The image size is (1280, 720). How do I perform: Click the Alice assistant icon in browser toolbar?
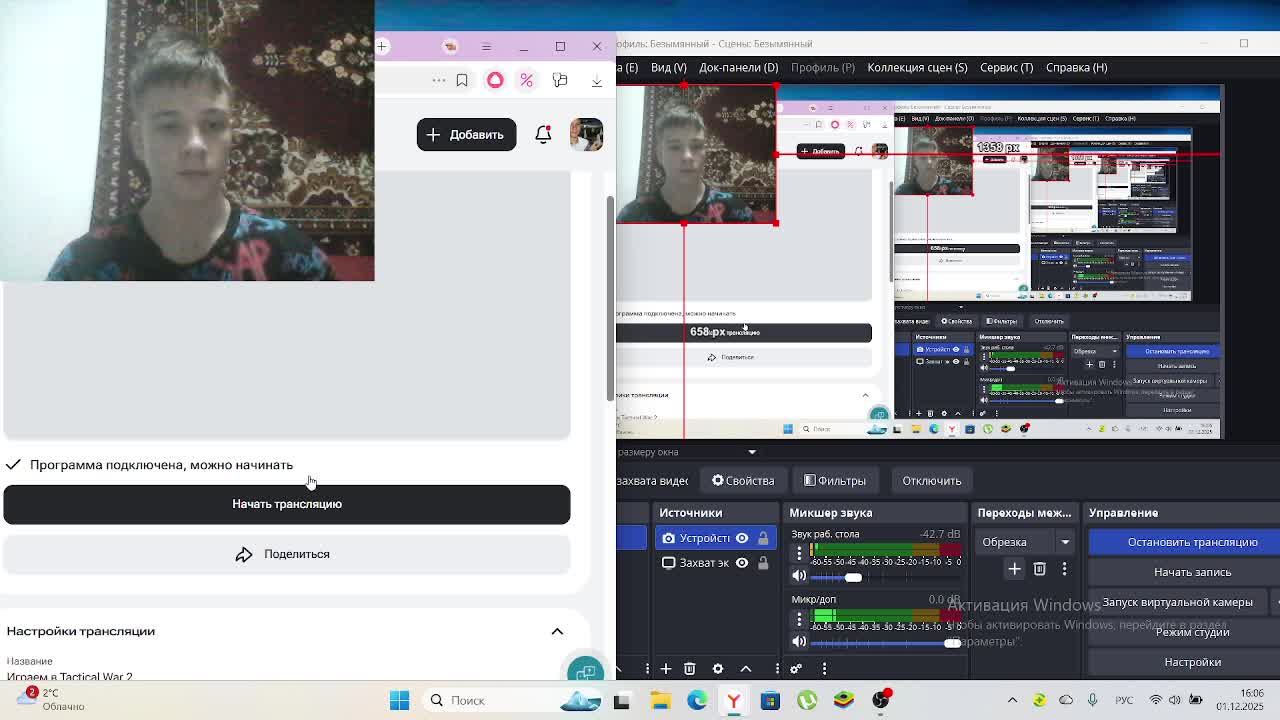495,80
